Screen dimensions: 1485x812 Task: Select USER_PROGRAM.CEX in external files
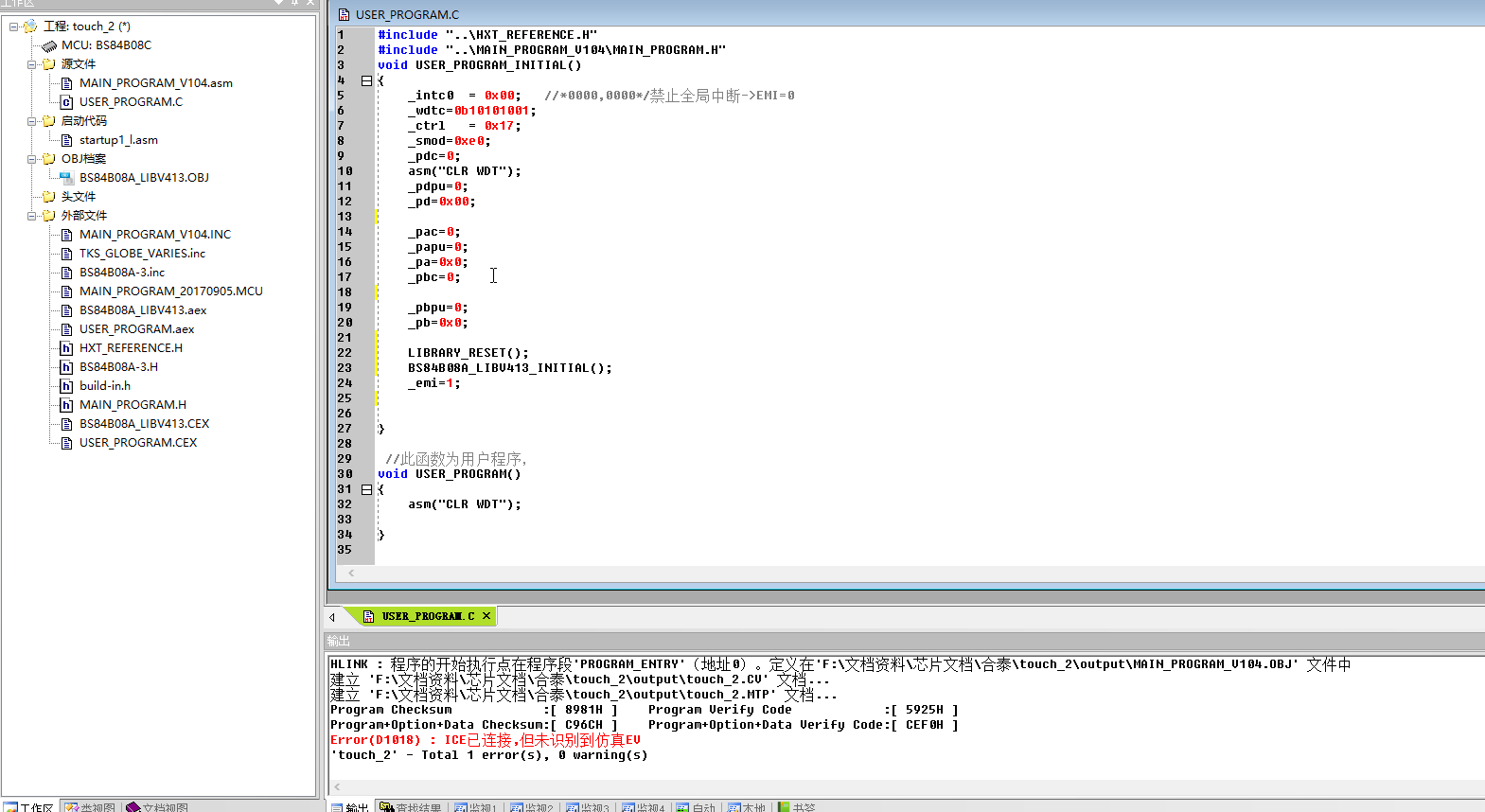tap(138, 443)
